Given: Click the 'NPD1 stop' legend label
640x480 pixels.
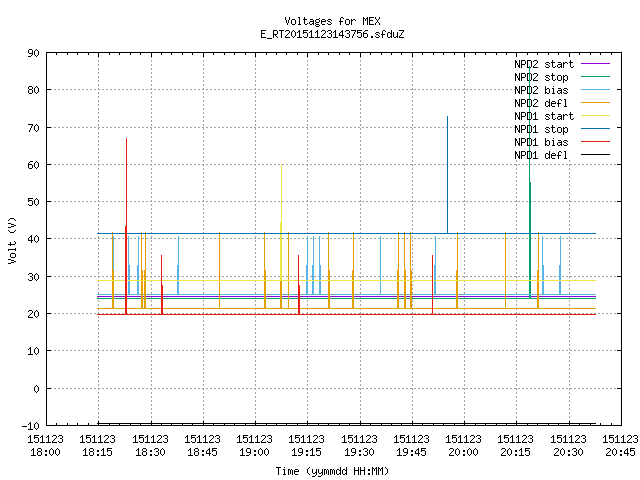Looking at the screenshot, I should 541,129.
